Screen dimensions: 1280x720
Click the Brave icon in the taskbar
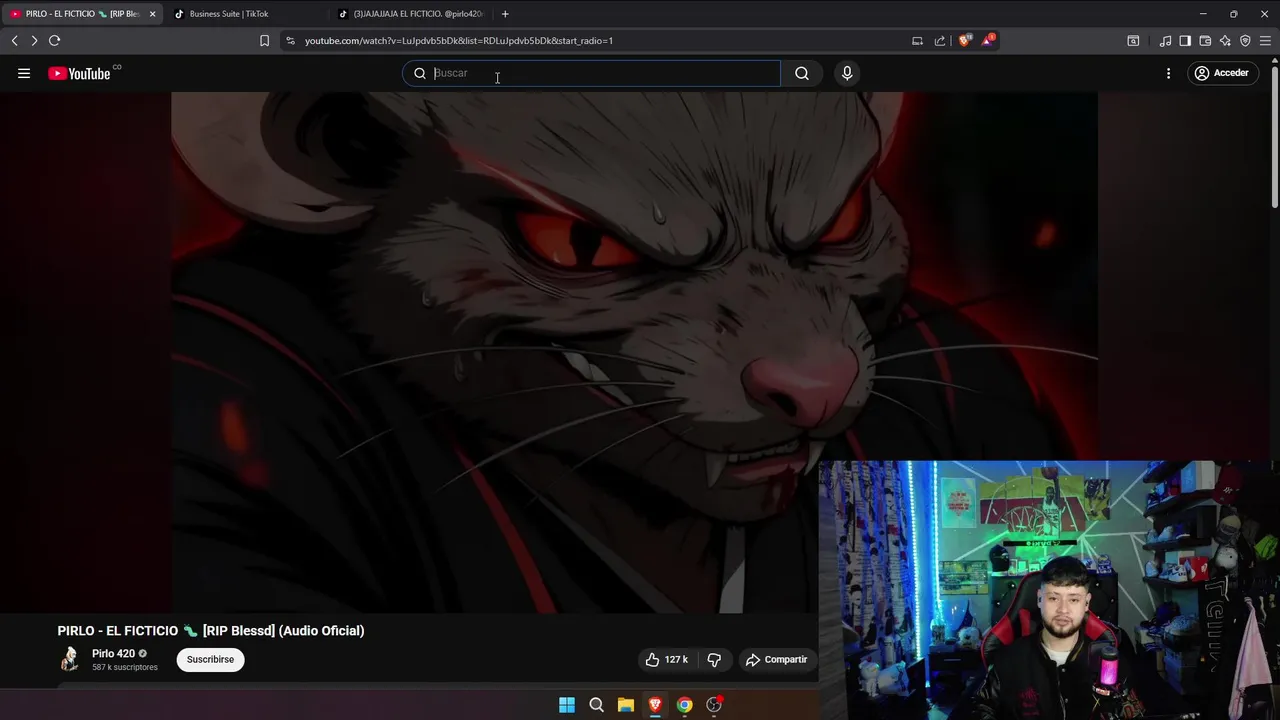point(655,705)
